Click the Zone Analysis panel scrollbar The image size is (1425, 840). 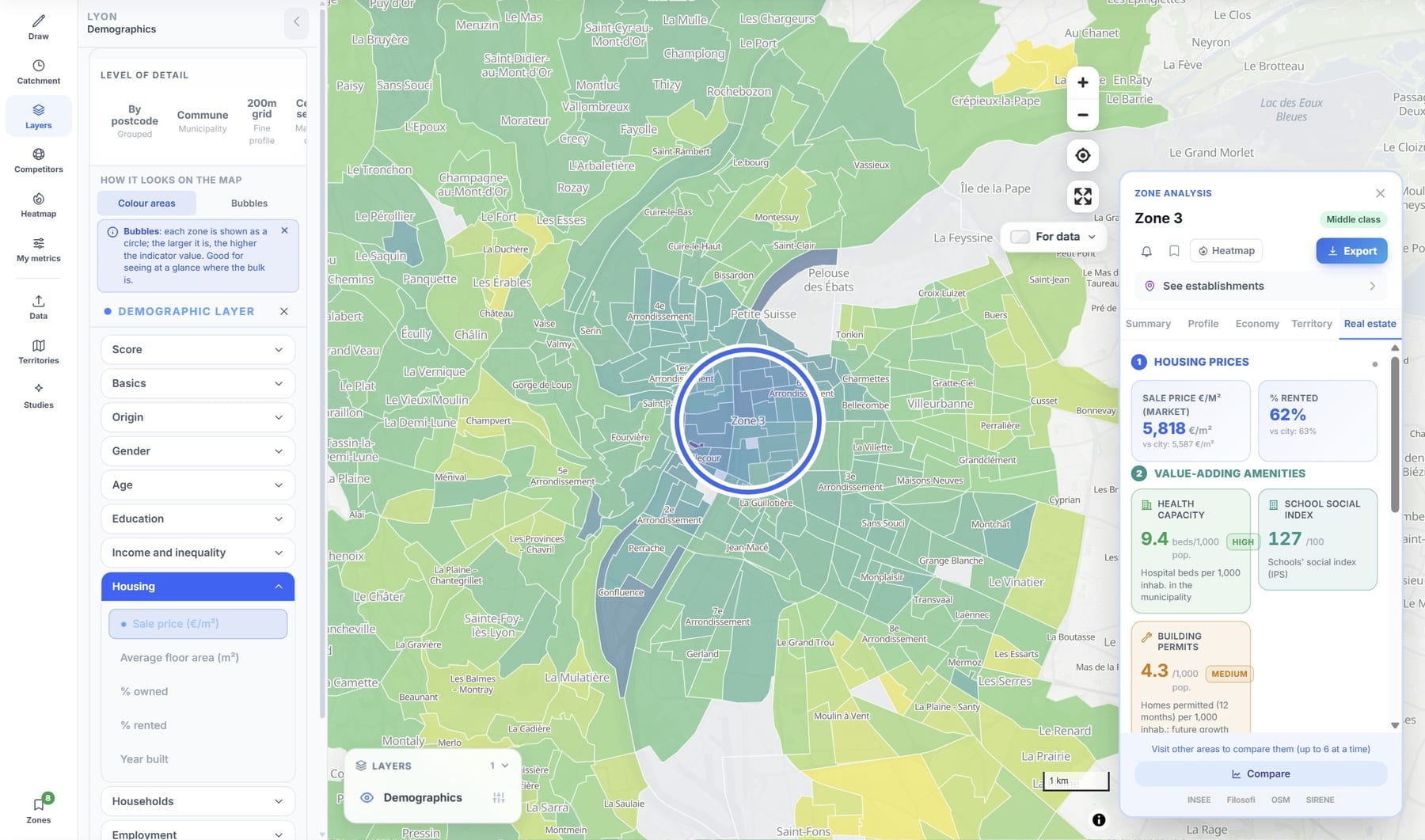[1395, 434]
